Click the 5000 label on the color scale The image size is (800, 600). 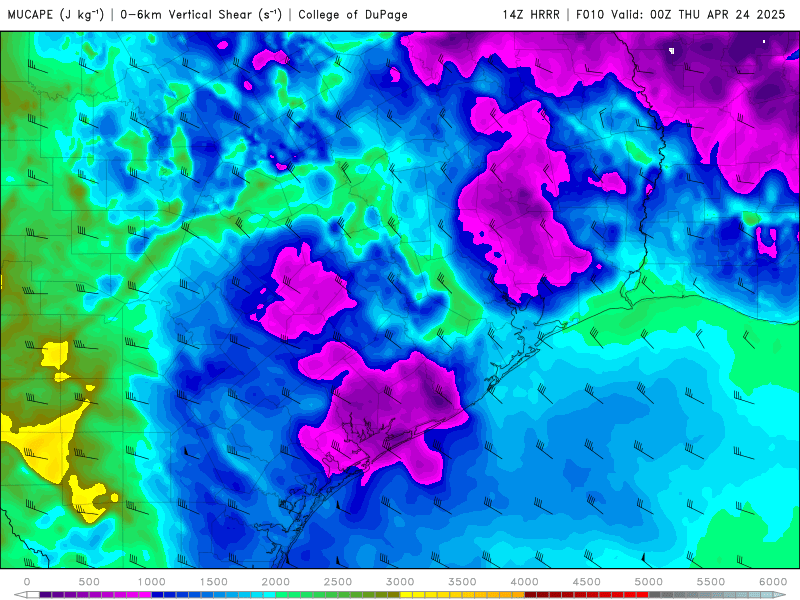coord(649,582)
